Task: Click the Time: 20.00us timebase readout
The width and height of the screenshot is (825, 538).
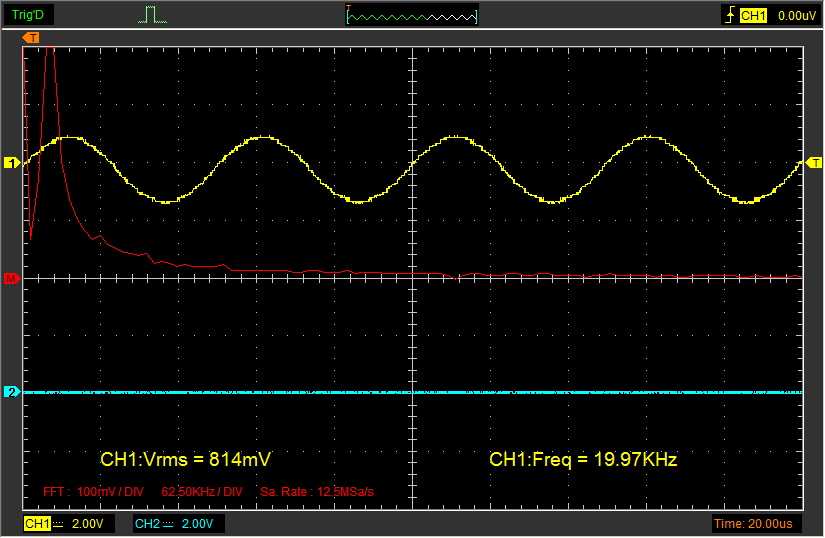Action: click(753, 524)
